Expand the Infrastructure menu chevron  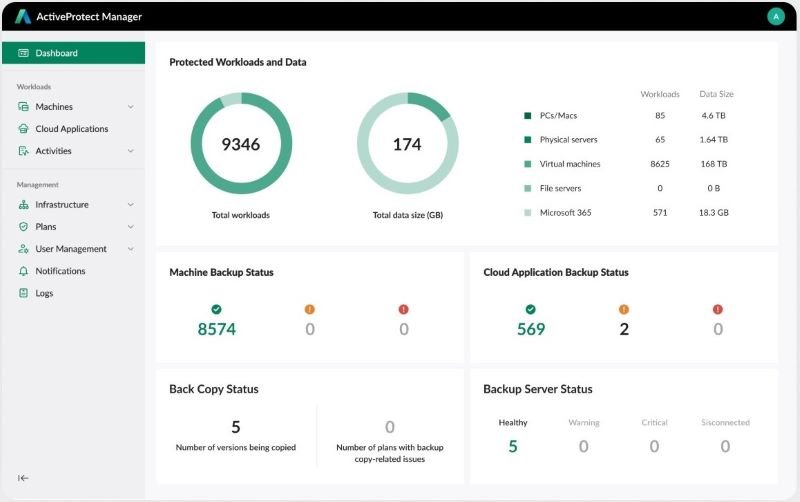[131, 205]
